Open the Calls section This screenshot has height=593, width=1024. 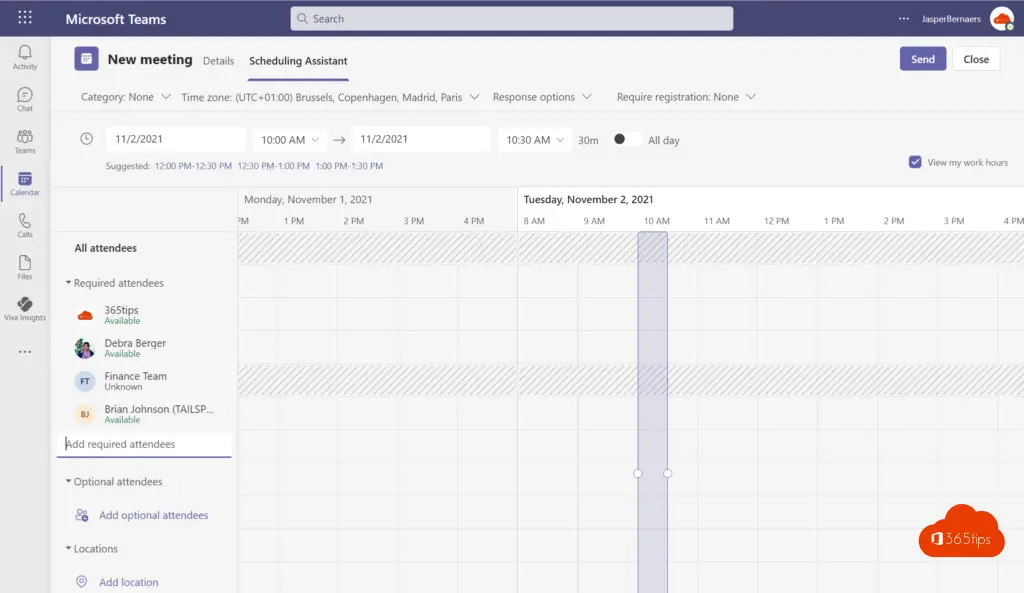click(25, 225)
